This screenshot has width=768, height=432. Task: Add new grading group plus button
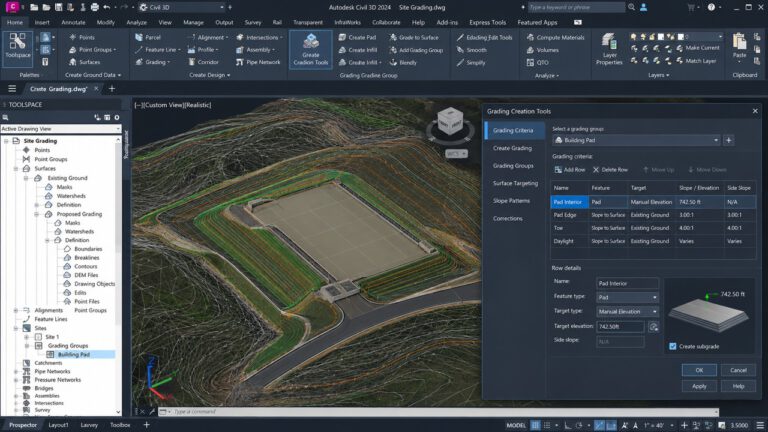click(x=729, y=141)
